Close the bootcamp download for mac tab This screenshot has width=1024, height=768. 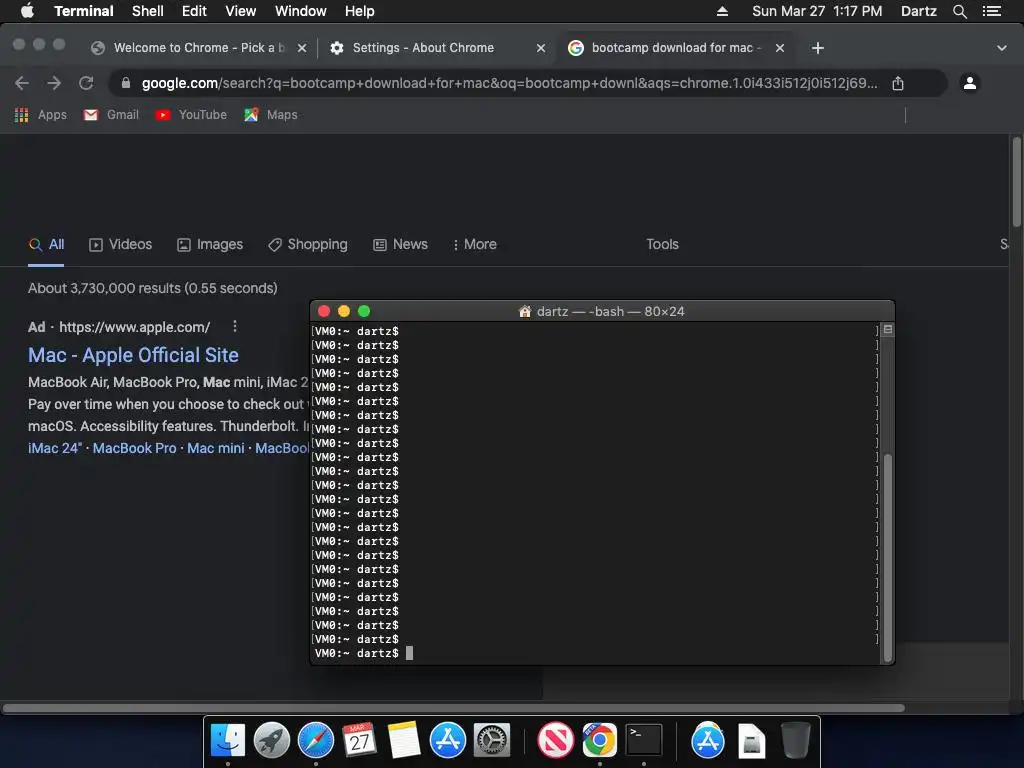(x=780, y=48)
